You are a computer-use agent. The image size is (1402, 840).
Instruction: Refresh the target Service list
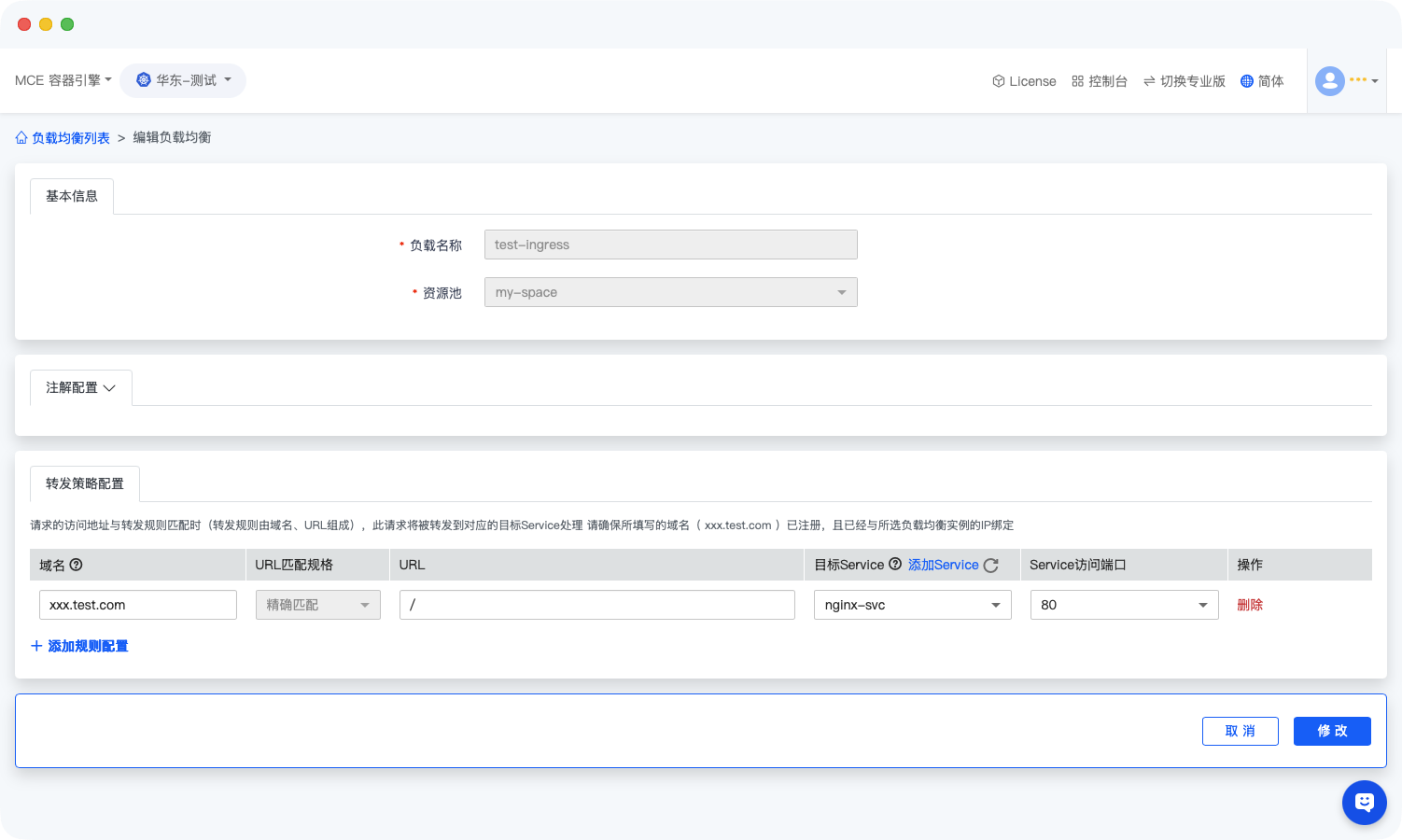click(991, 566)
